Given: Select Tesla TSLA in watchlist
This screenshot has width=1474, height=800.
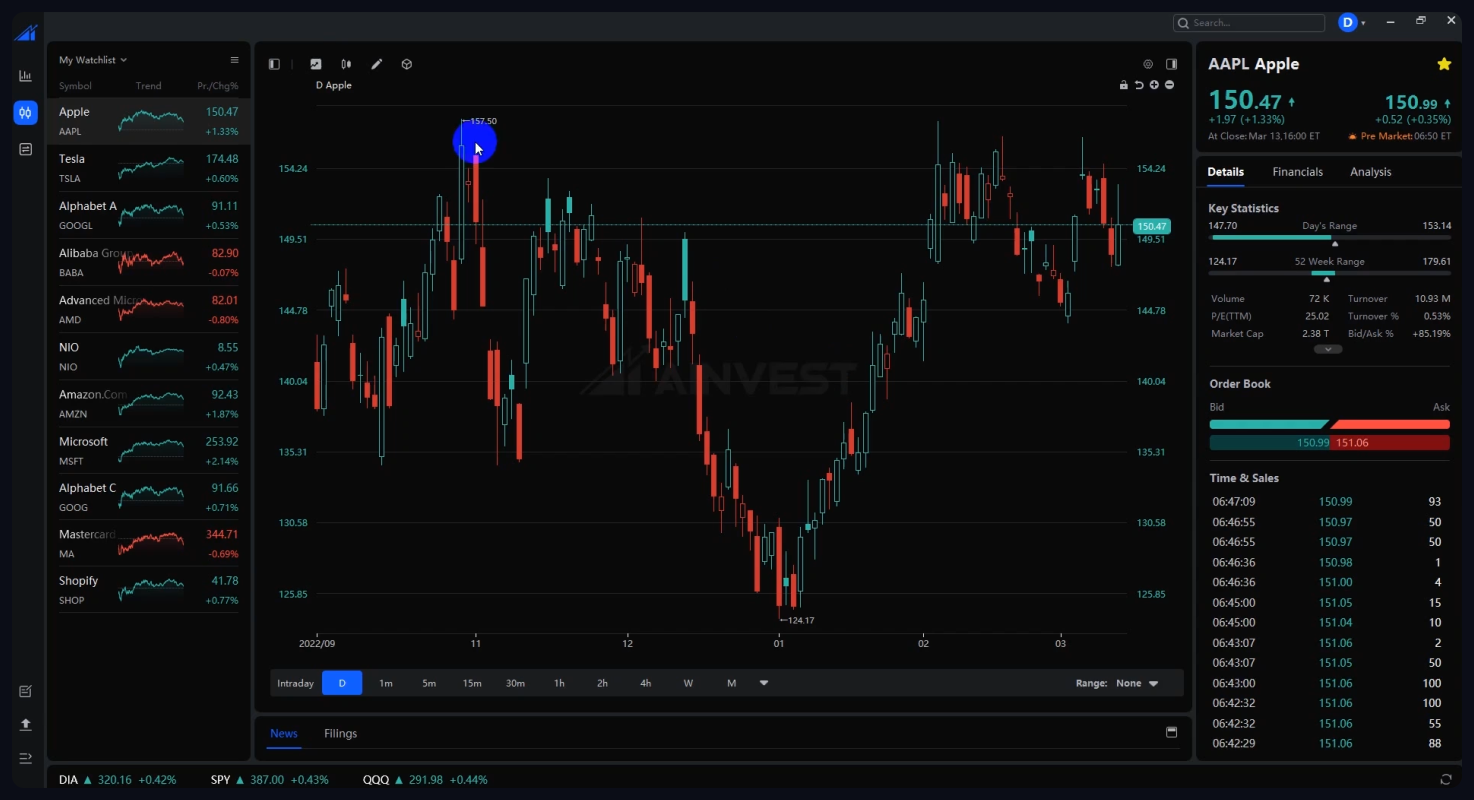Looking at the screenshot, I should pos(149,168).
